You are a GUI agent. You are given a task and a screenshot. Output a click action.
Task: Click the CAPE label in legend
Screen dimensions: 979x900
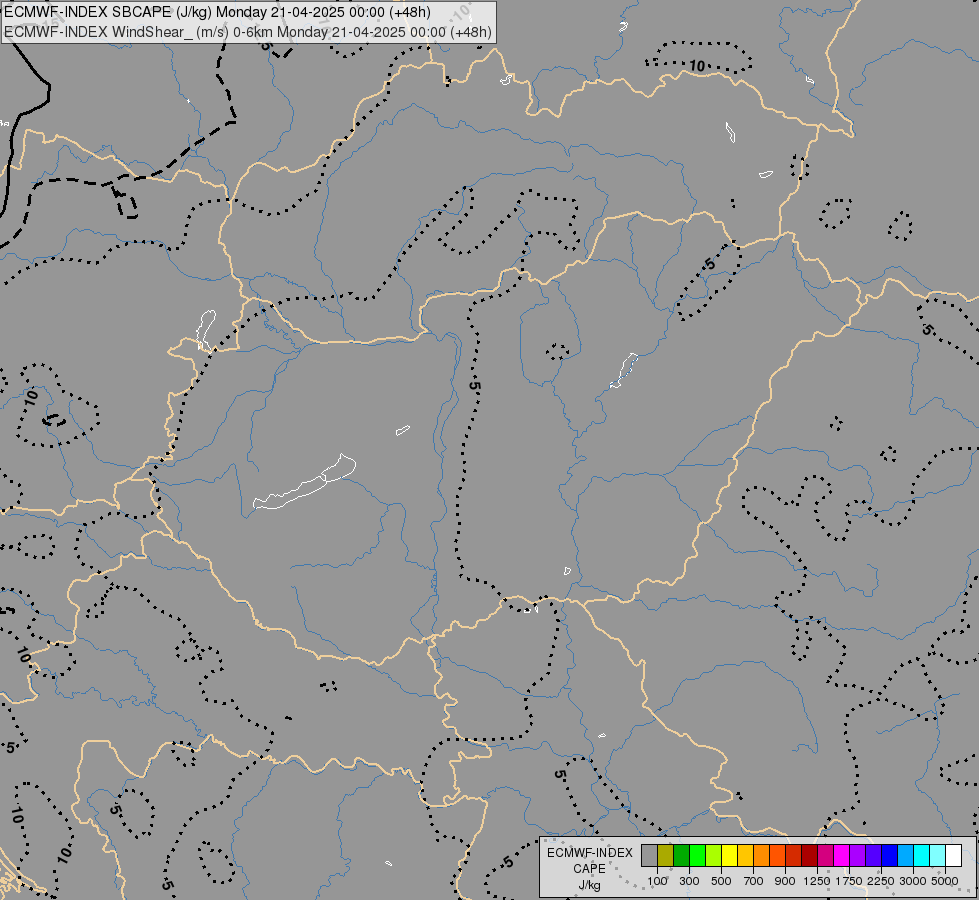point(589,869)
